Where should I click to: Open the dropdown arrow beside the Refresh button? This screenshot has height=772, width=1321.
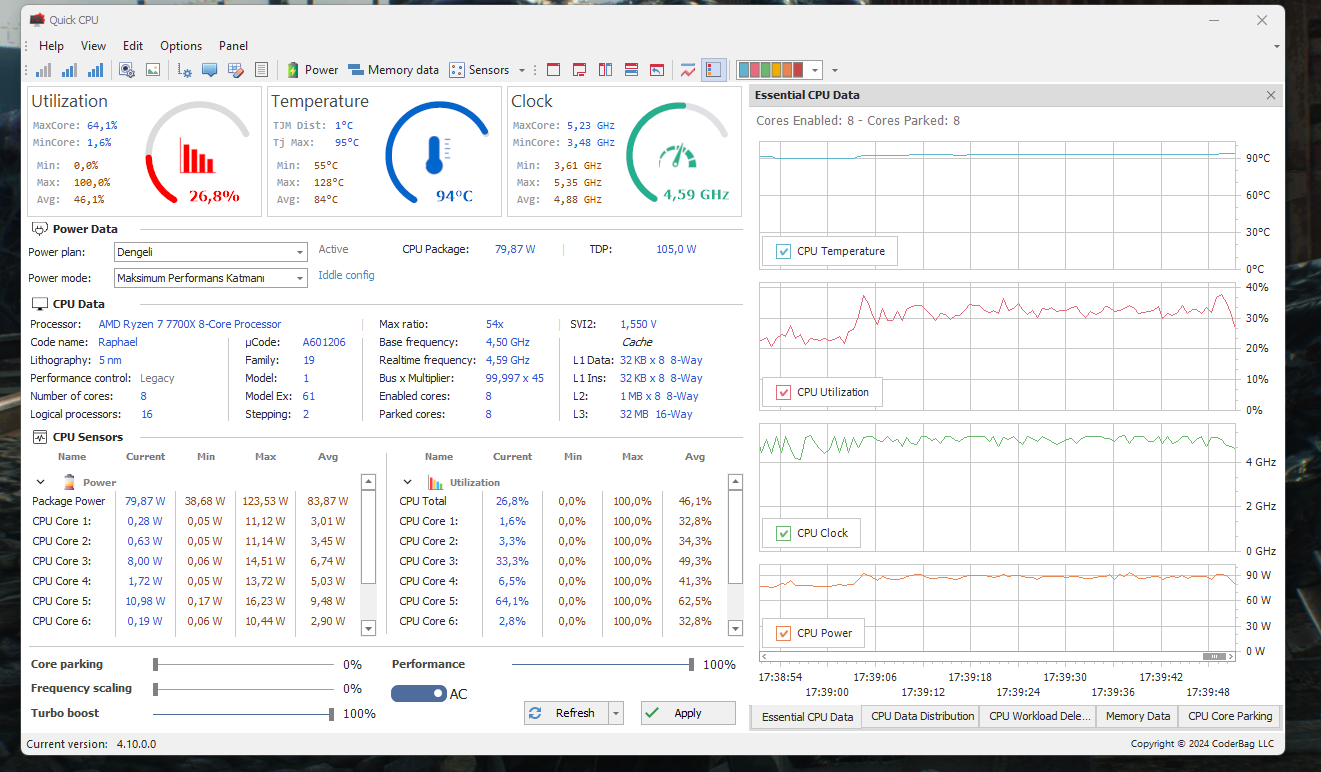616,713
